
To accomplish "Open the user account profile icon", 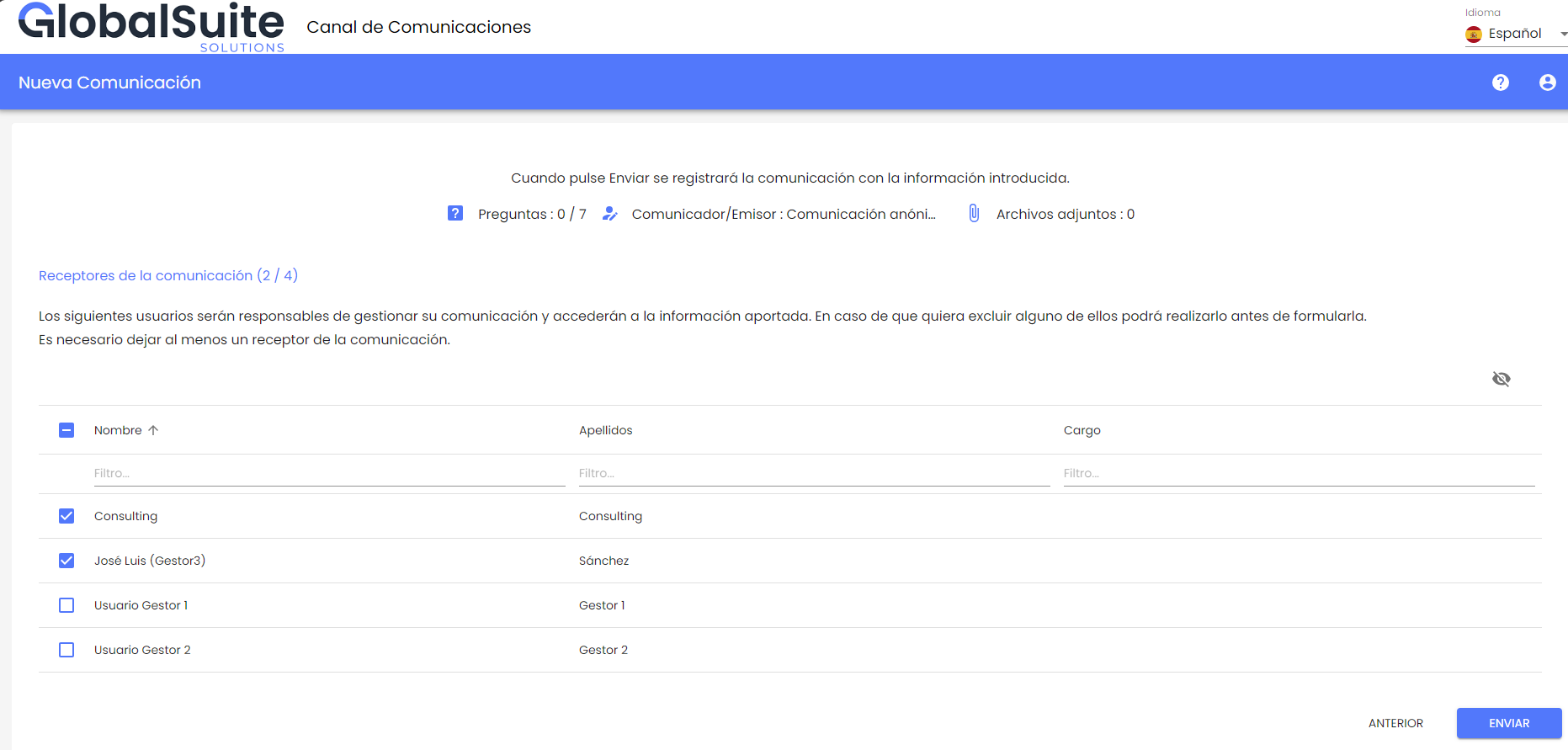I will click(x=1547, y=82).
